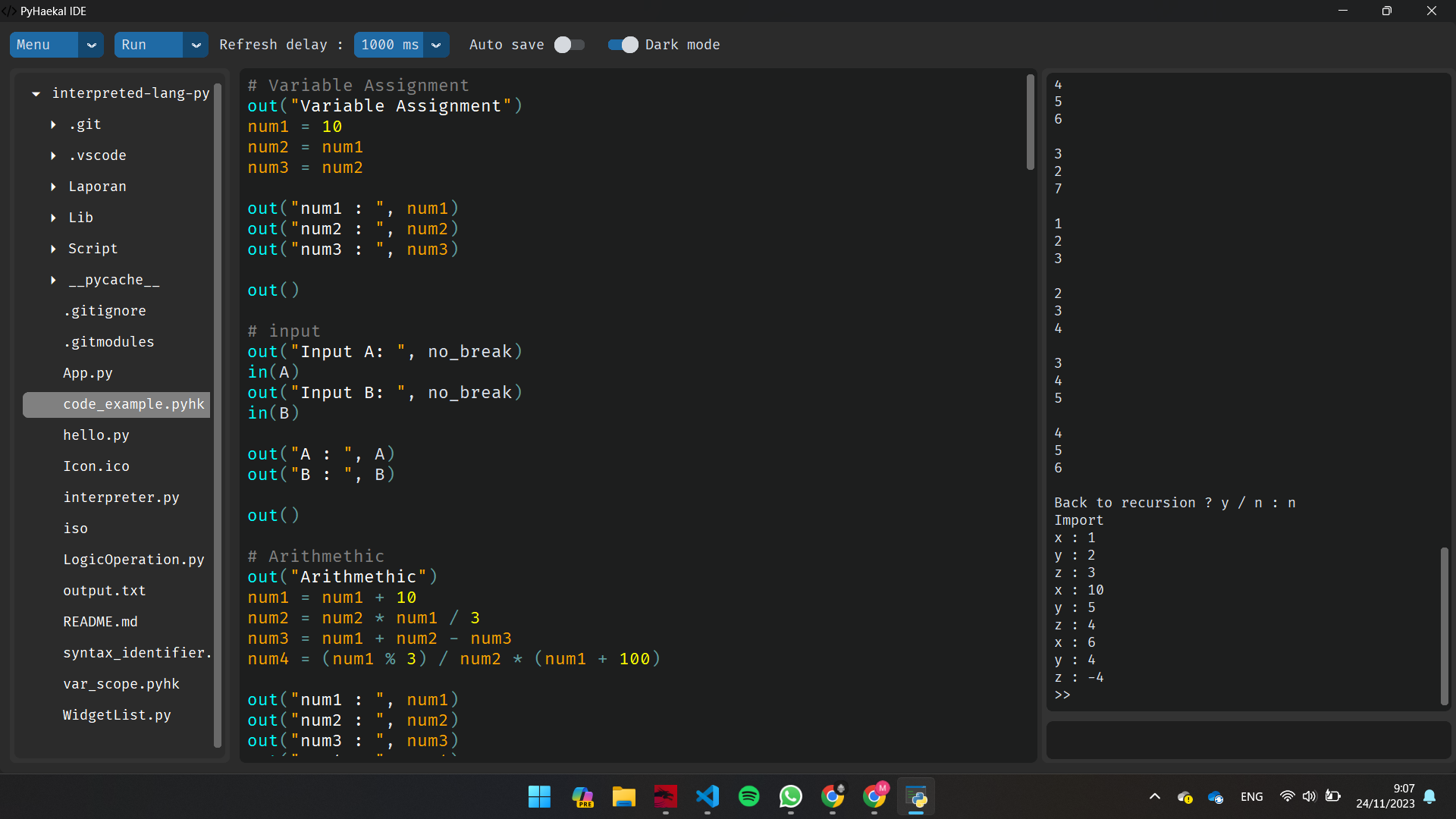Collapse the interpreted-lang-py project tree
Image resolution: width=1456 pixels, height=819 pixels.
coord(34,93)
